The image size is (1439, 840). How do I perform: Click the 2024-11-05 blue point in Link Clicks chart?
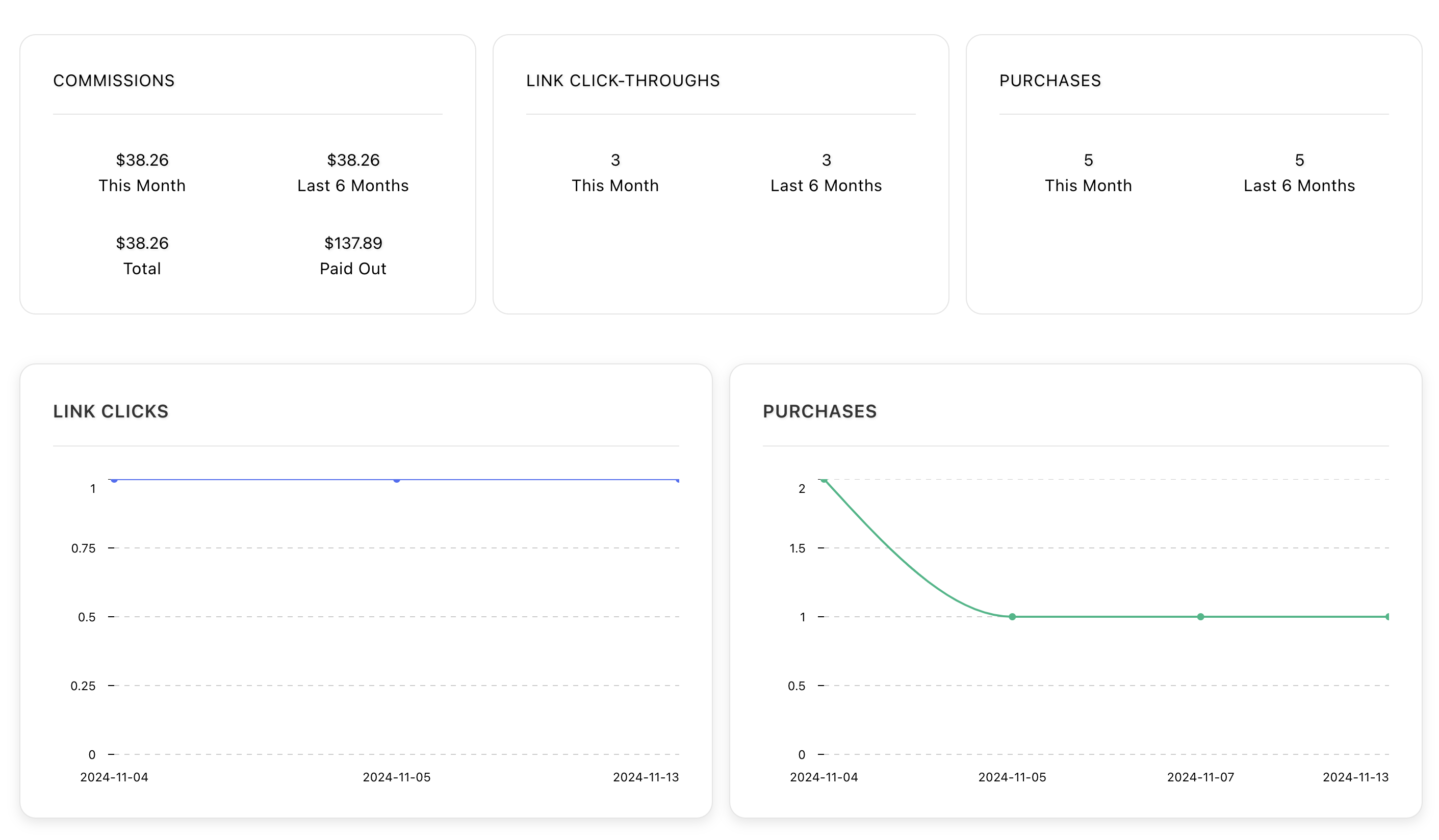point(396,480)
